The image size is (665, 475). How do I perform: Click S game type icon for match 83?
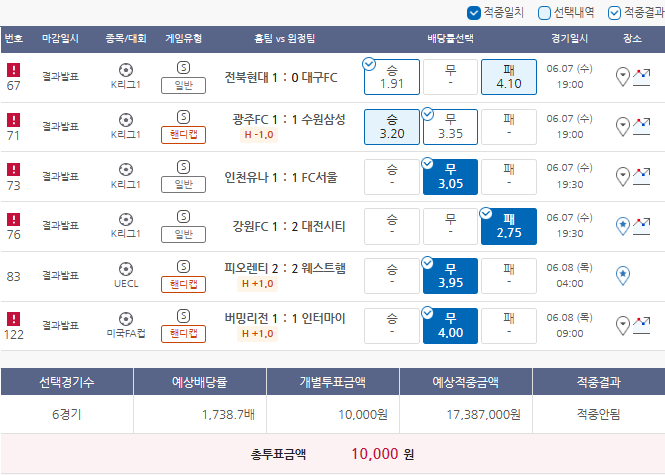pos(183,266)
